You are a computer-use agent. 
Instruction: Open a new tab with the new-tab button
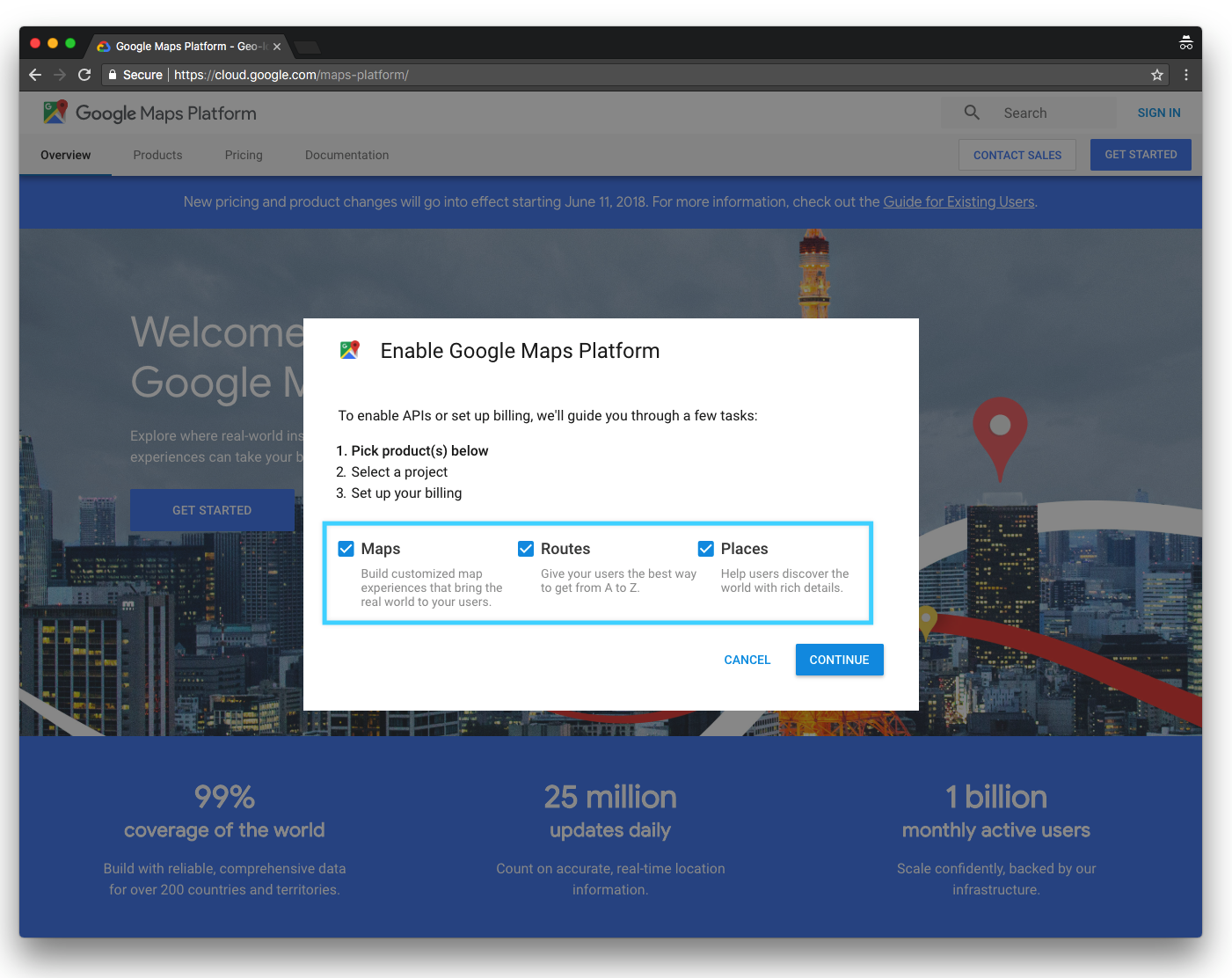point(307,47)
